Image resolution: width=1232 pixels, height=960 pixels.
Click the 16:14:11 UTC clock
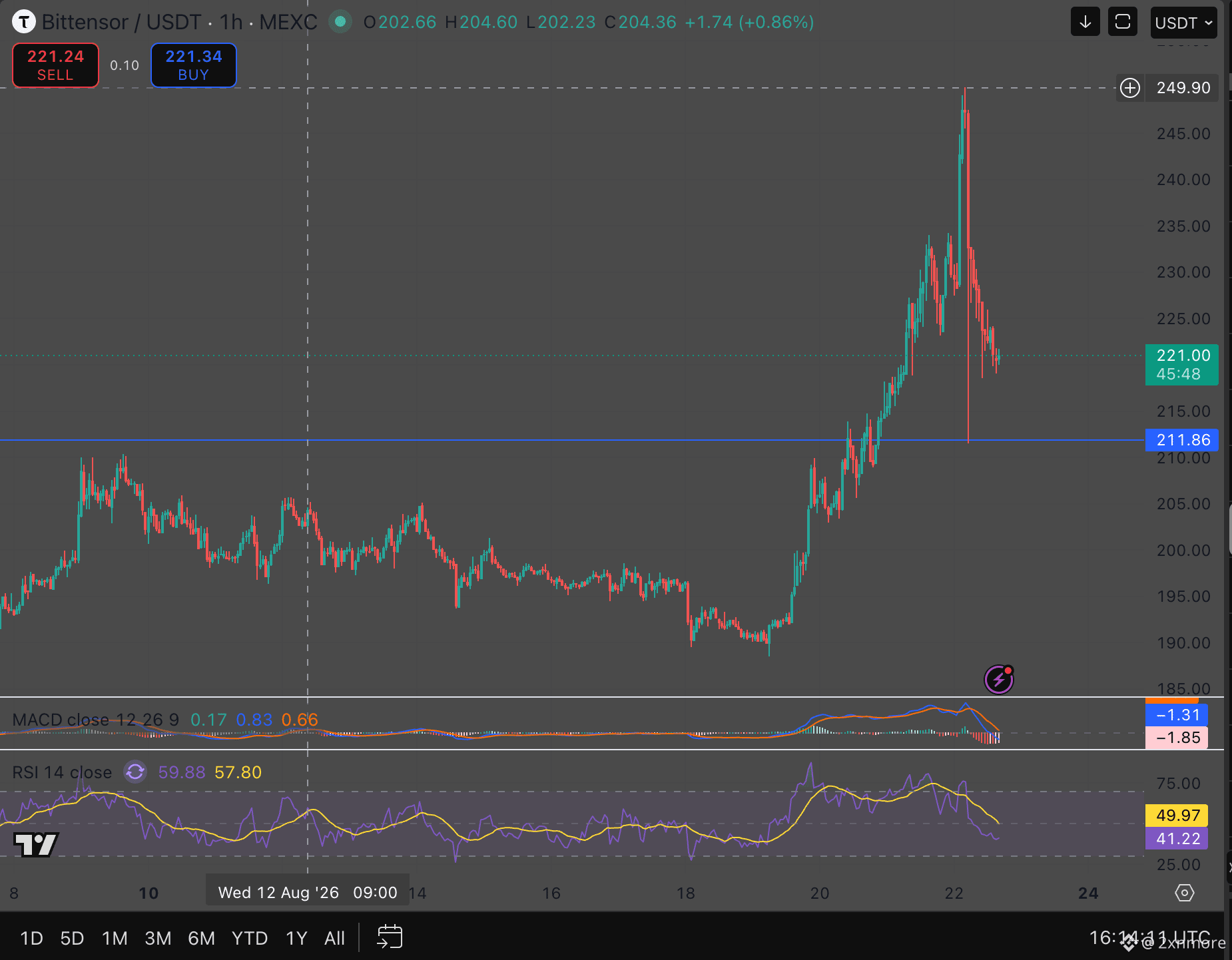(x=1149, y=937)
